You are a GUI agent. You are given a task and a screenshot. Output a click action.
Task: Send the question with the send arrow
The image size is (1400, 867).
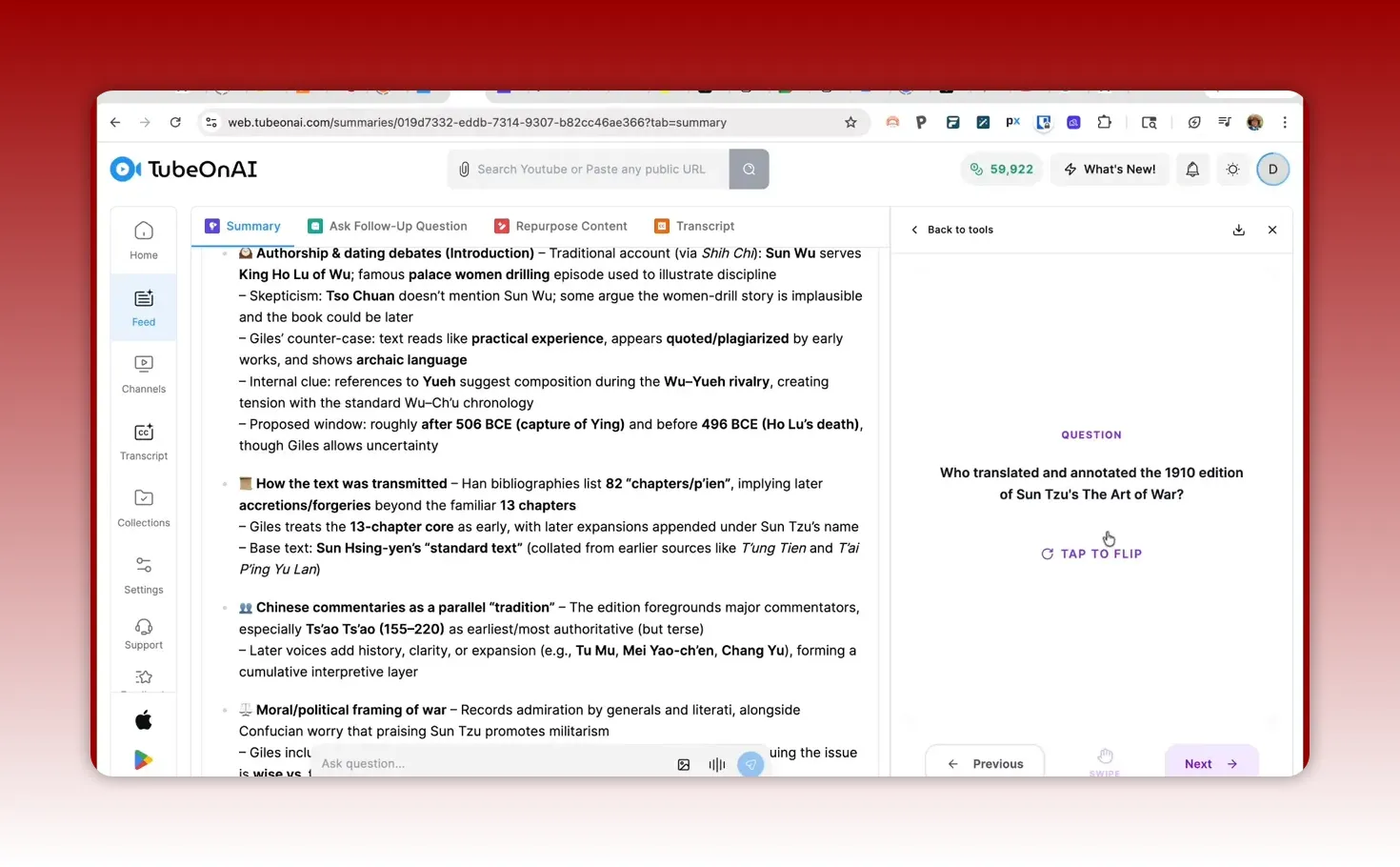[x=750, y=764]
